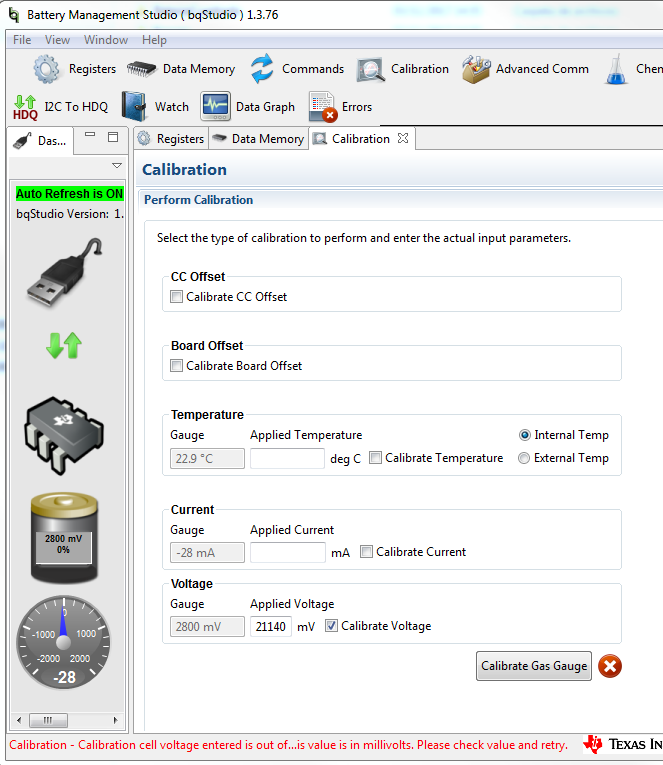Image resolution: width=663 pixels, height=765 pixels.
Task: Open the View menu
Action: point(57,40)
